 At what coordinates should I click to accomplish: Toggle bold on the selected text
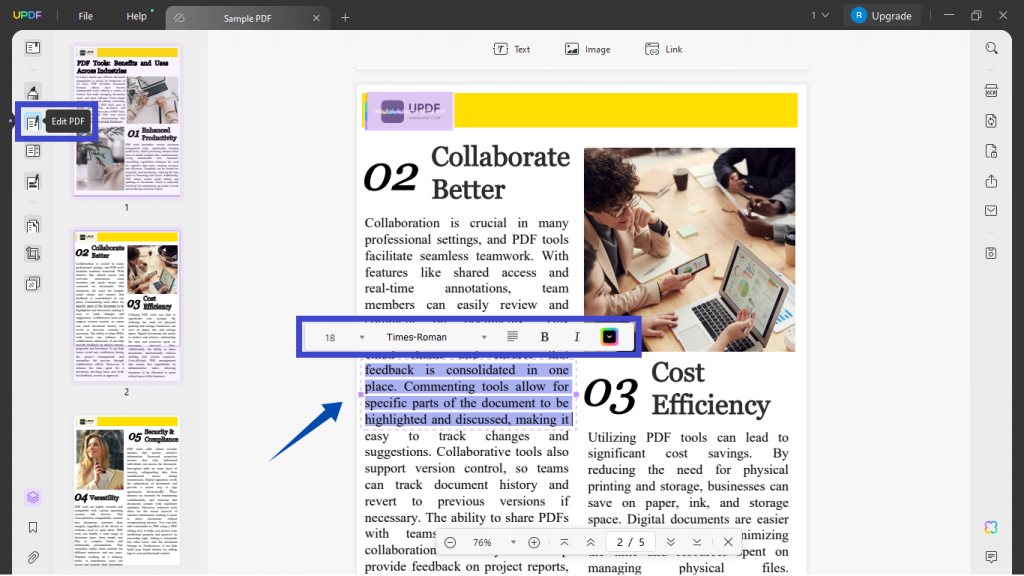(544, 336)
